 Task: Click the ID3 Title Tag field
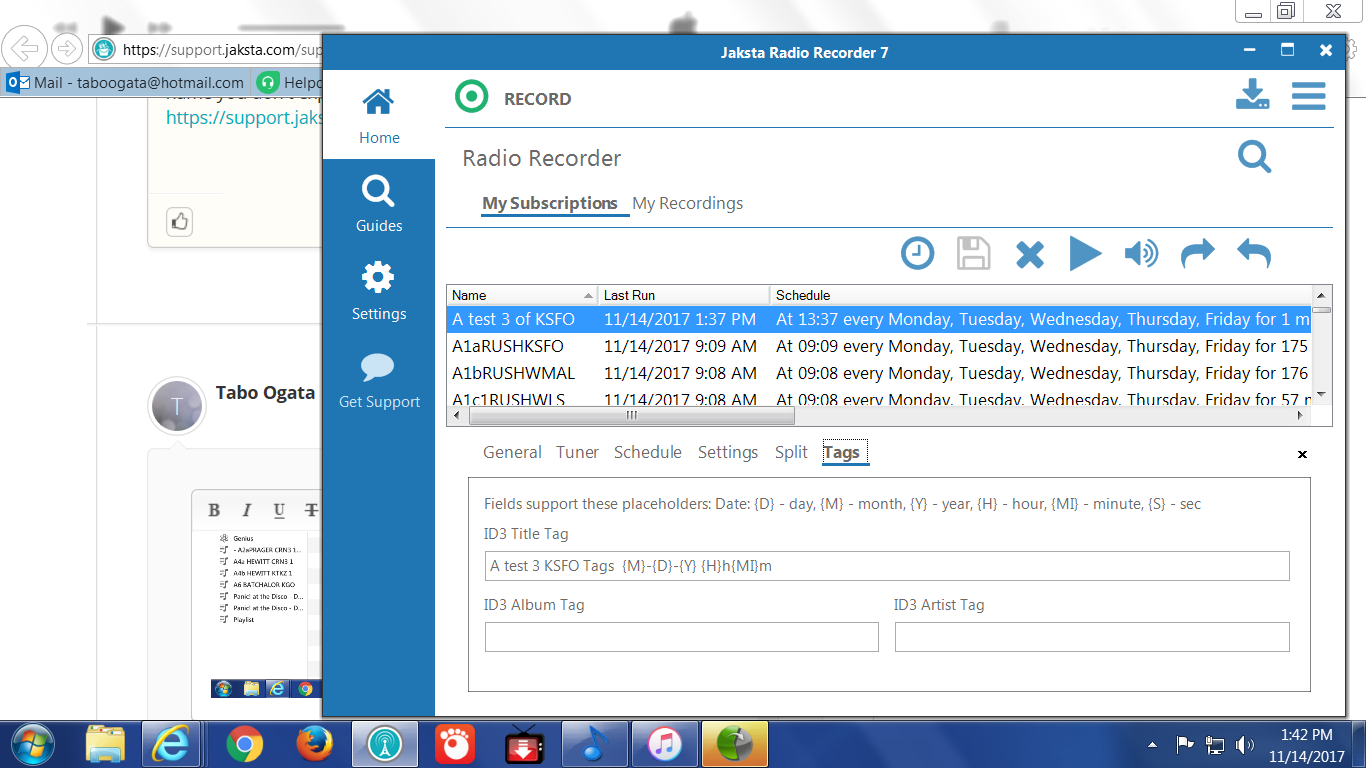887,566
